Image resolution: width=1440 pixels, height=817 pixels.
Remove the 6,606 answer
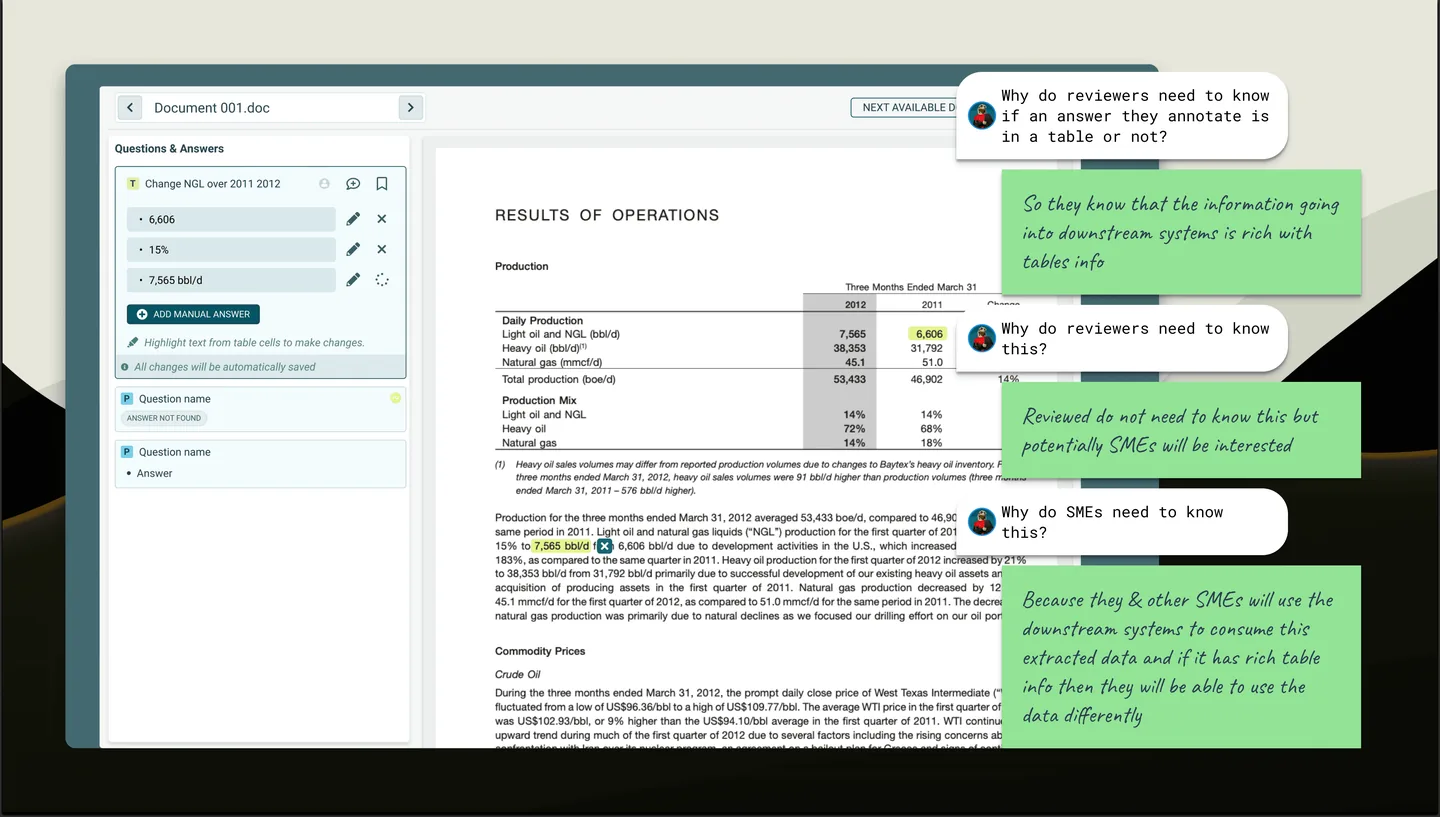382,219
